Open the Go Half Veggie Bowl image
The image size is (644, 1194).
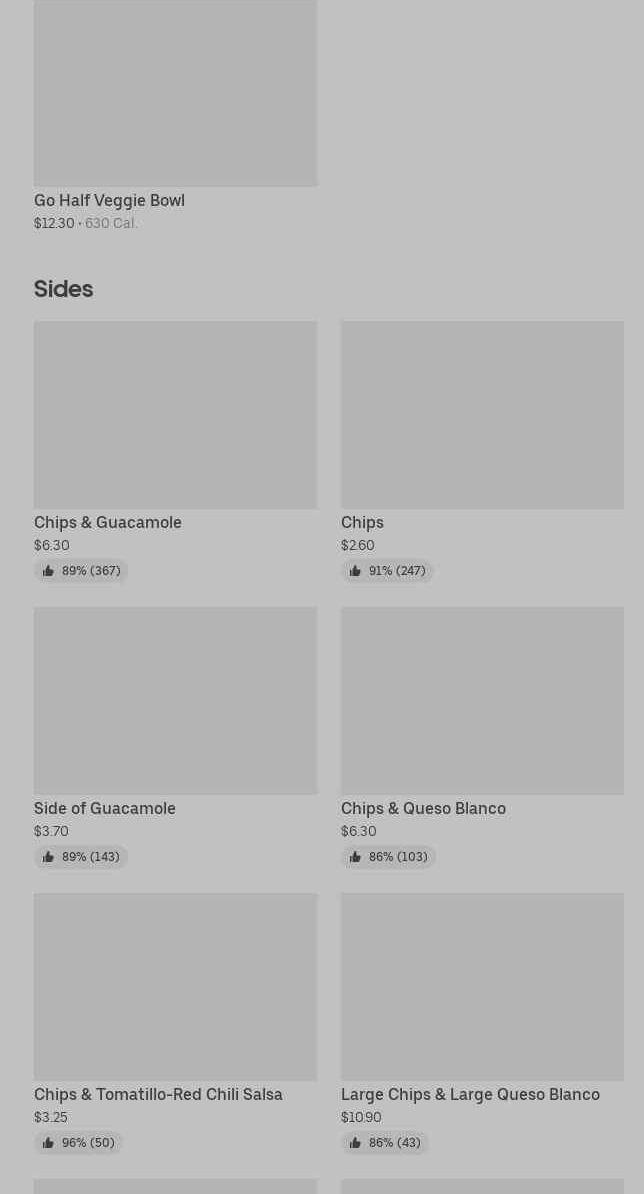175,93
